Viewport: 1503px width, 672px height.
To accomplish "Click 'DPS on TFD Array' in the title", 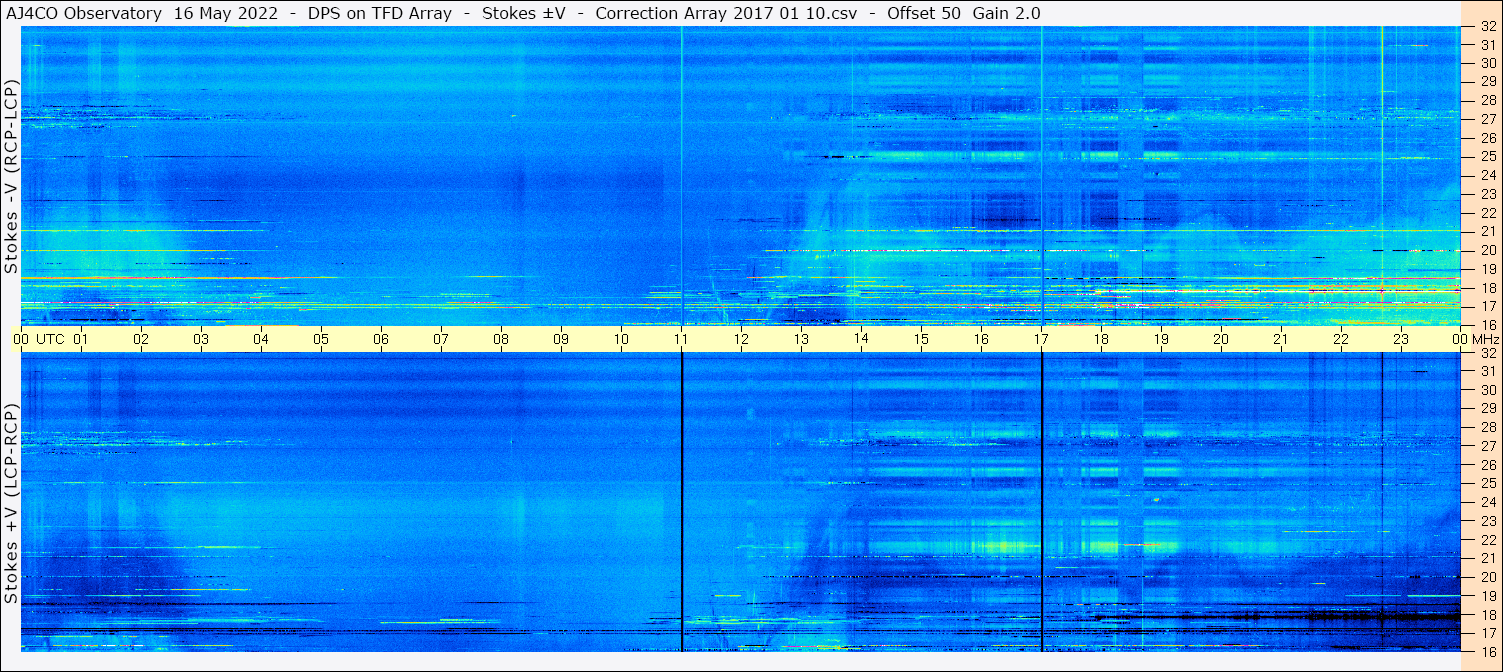I will tap(378, 13).
